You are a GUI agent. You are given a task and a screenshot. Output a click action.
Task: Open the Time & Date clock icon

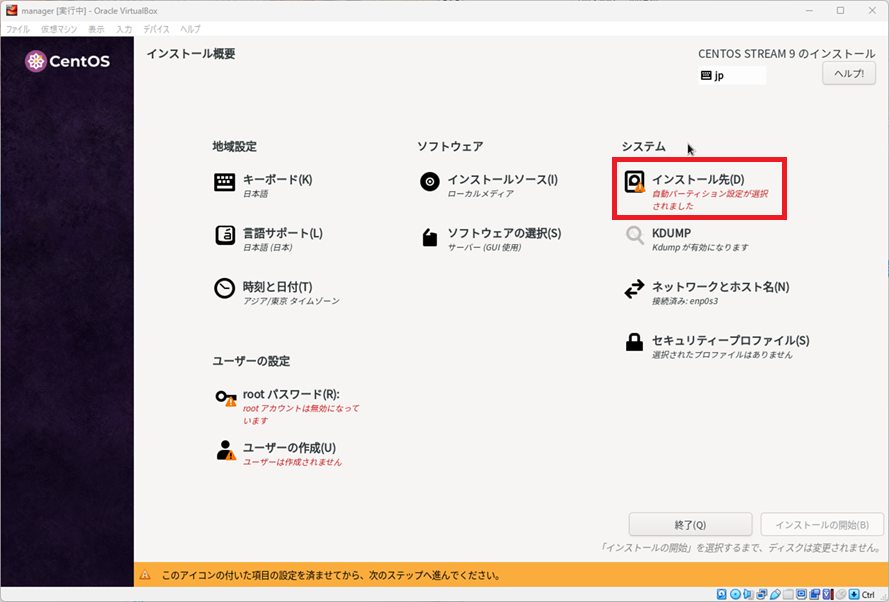225,288
